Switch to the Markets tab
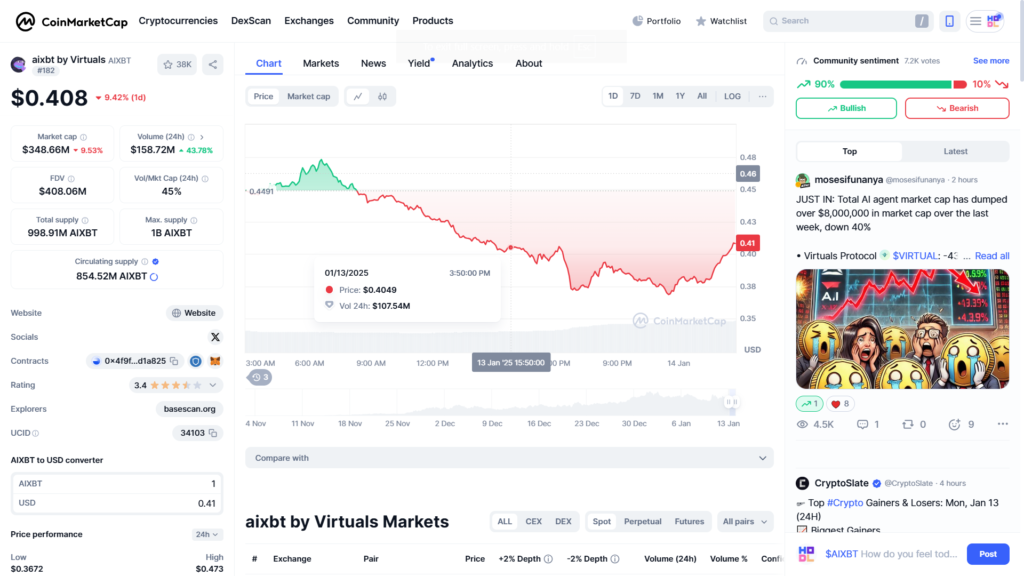 pos(320,63)
